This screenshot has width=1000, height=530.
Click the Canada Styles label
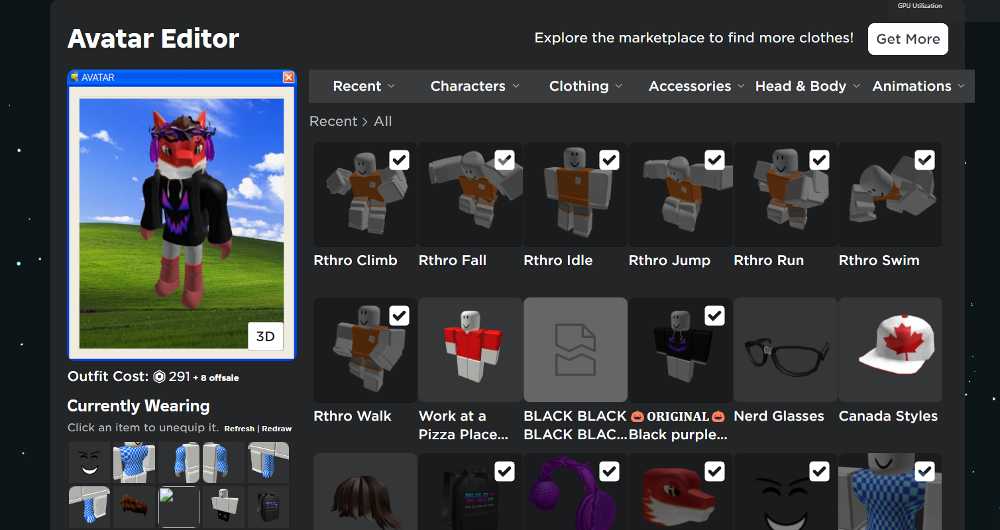pyautogui.click(x=888, y=416)
